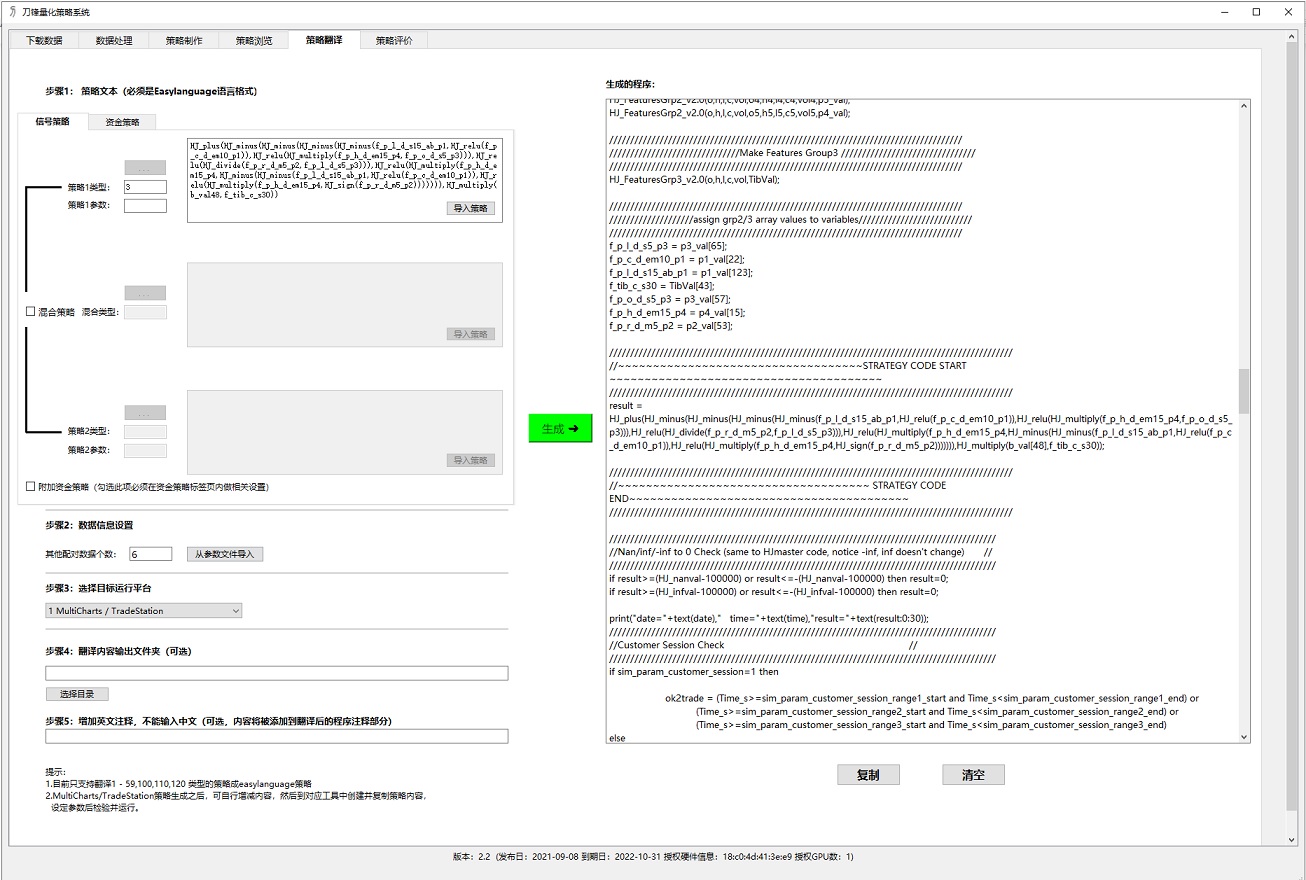
Task: Click the ... button above 策略1类型
Action: 145,168
